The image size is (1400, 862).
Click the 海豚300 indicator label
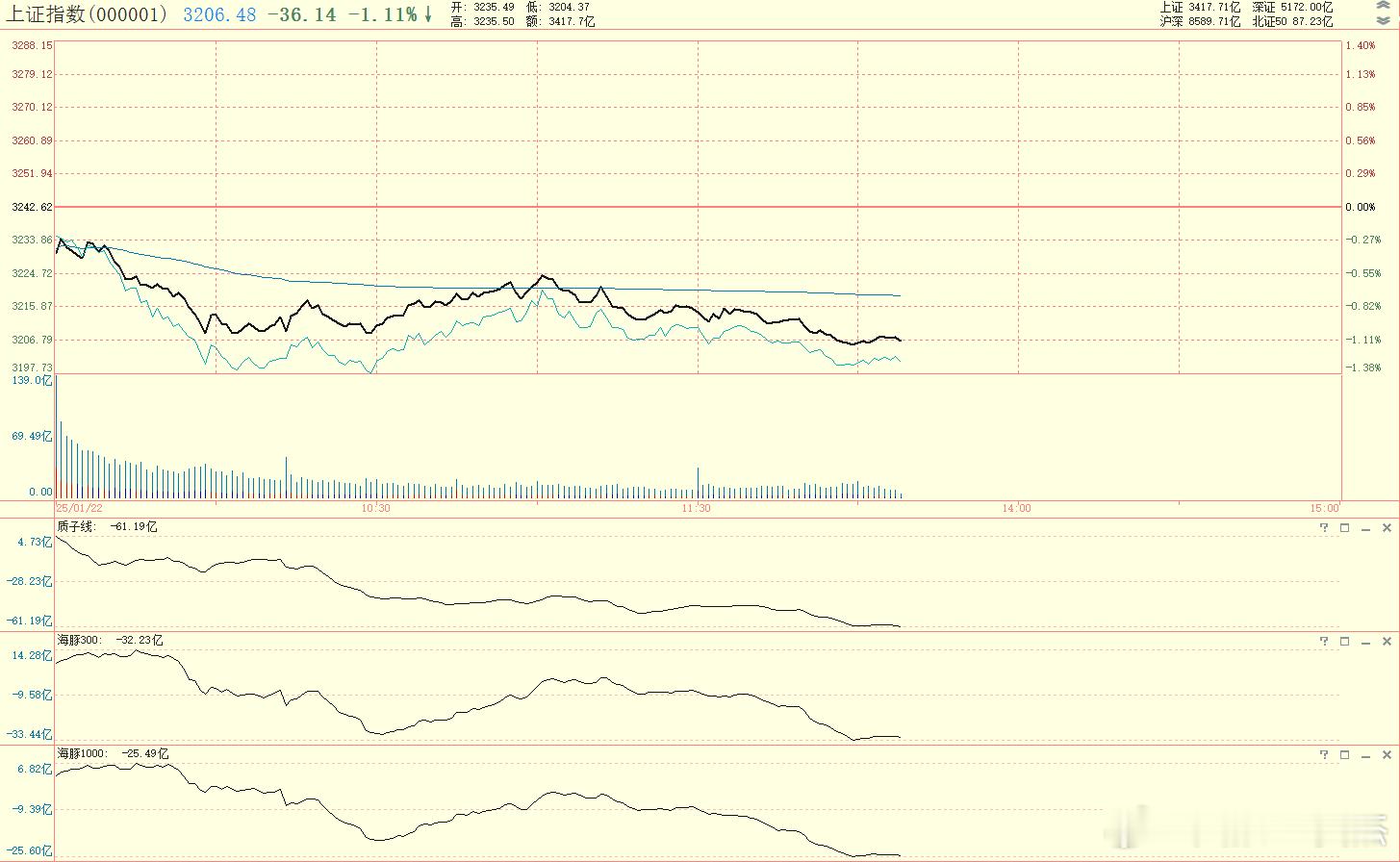(x=80, y=640)
